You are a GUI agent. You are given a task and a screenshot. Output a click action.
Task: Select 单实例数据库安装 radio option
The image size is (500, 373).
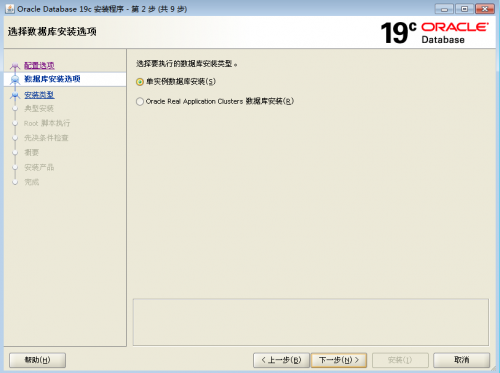[176, 82]
